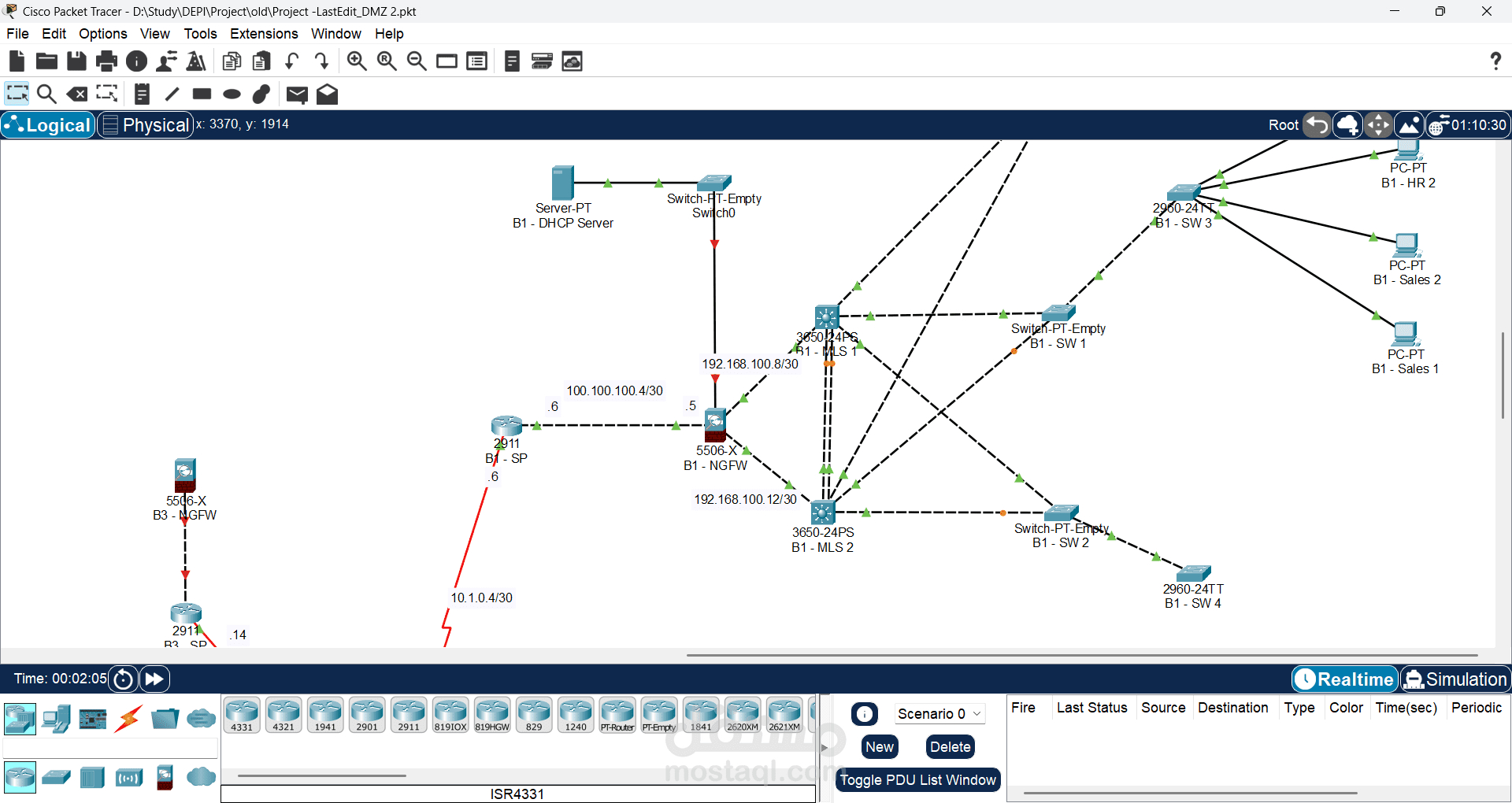Fast forward time button
Screen dimensions: 1512x803
(154, 679)
